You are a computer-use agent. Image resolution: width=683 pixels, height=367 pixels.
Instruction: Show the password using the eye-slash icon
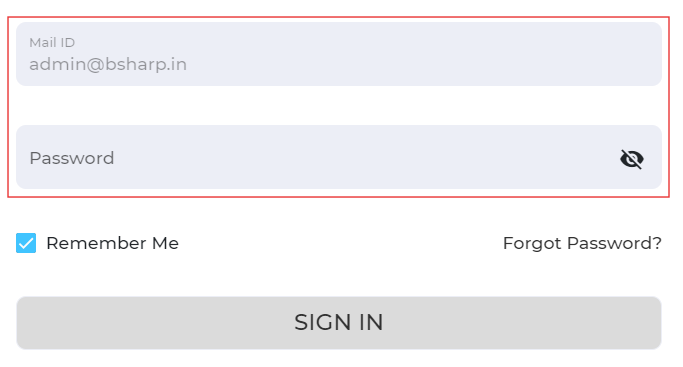pyautogui.click(x=632, y=159)
